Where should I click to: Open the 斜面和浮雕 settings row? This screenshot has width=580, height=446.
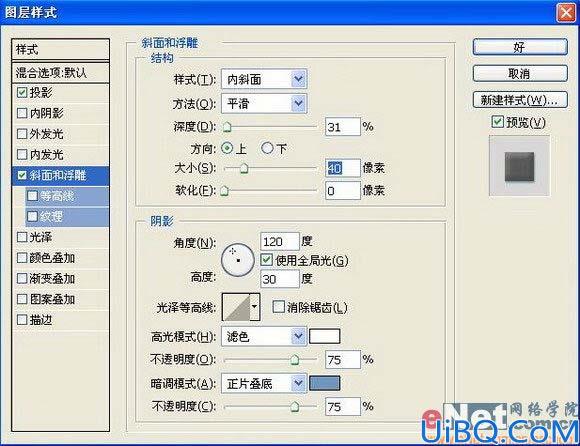click(x=61, y=175)
